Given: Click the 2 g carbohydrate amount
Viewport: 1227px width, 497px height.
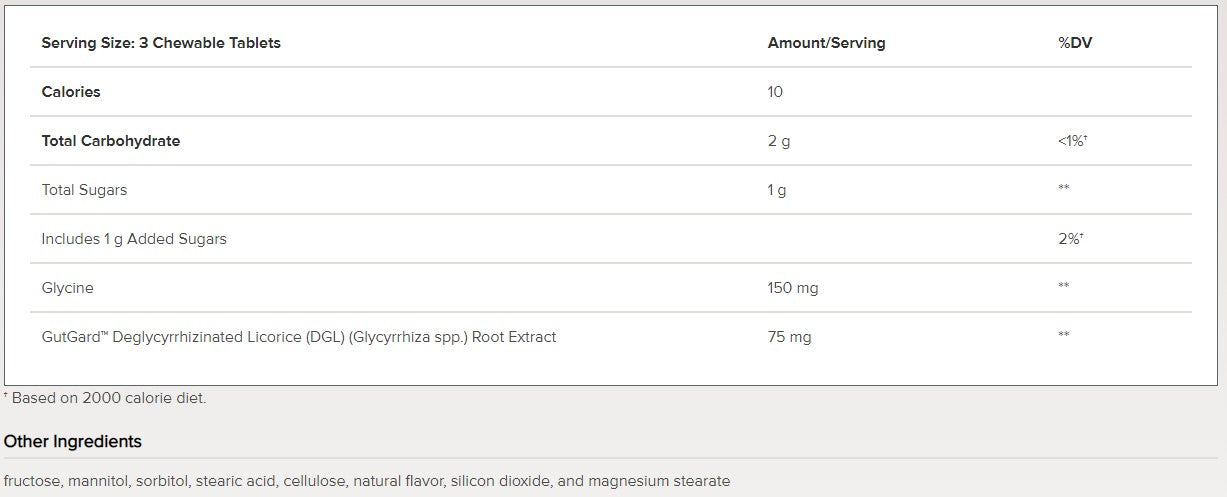Looking at the screenshot, I should (778, 141).
